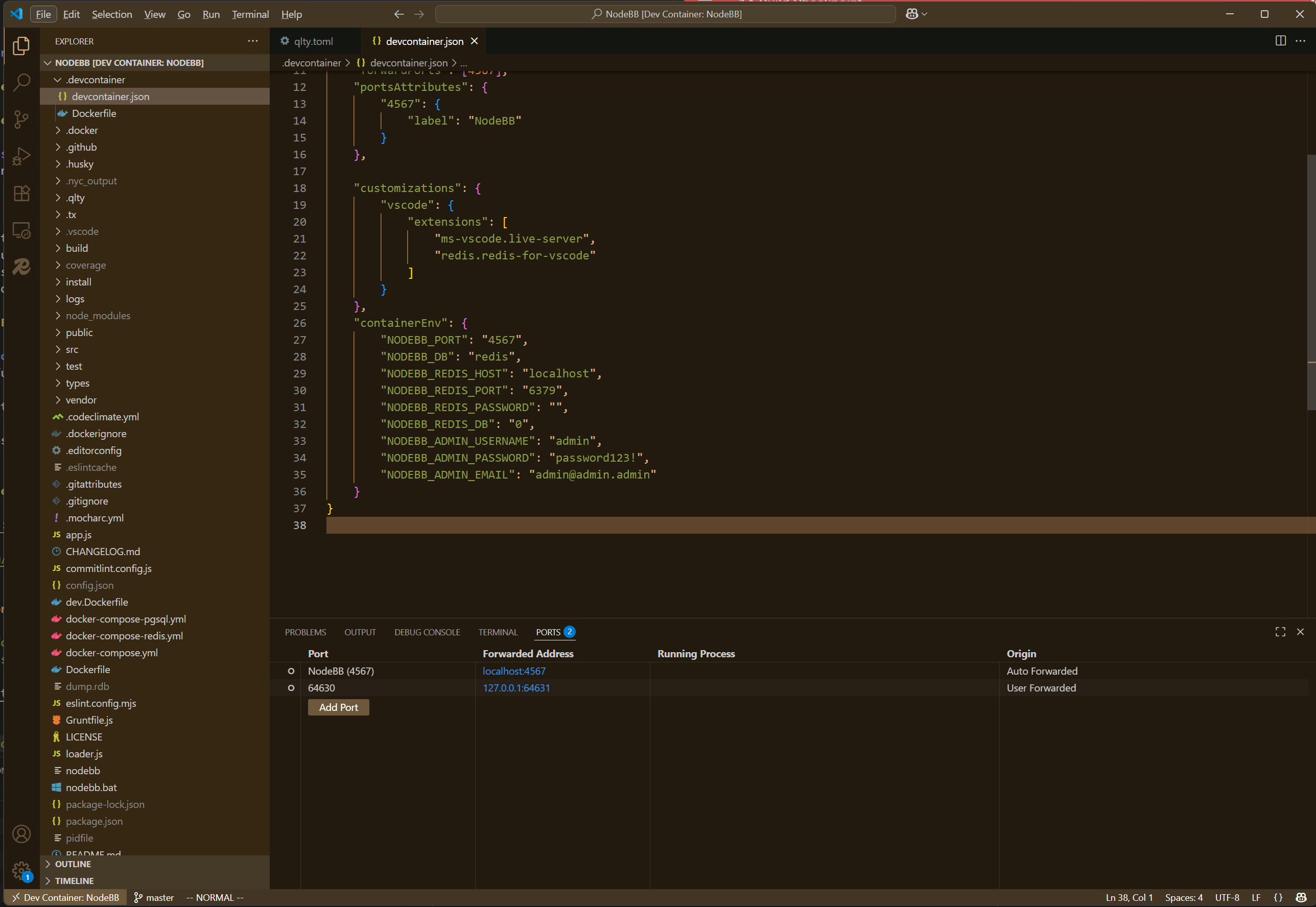Switch to the DEBUG CONSOLE panel tab
The height and width of the screenshot is (907, 1316).
(428, 633)
